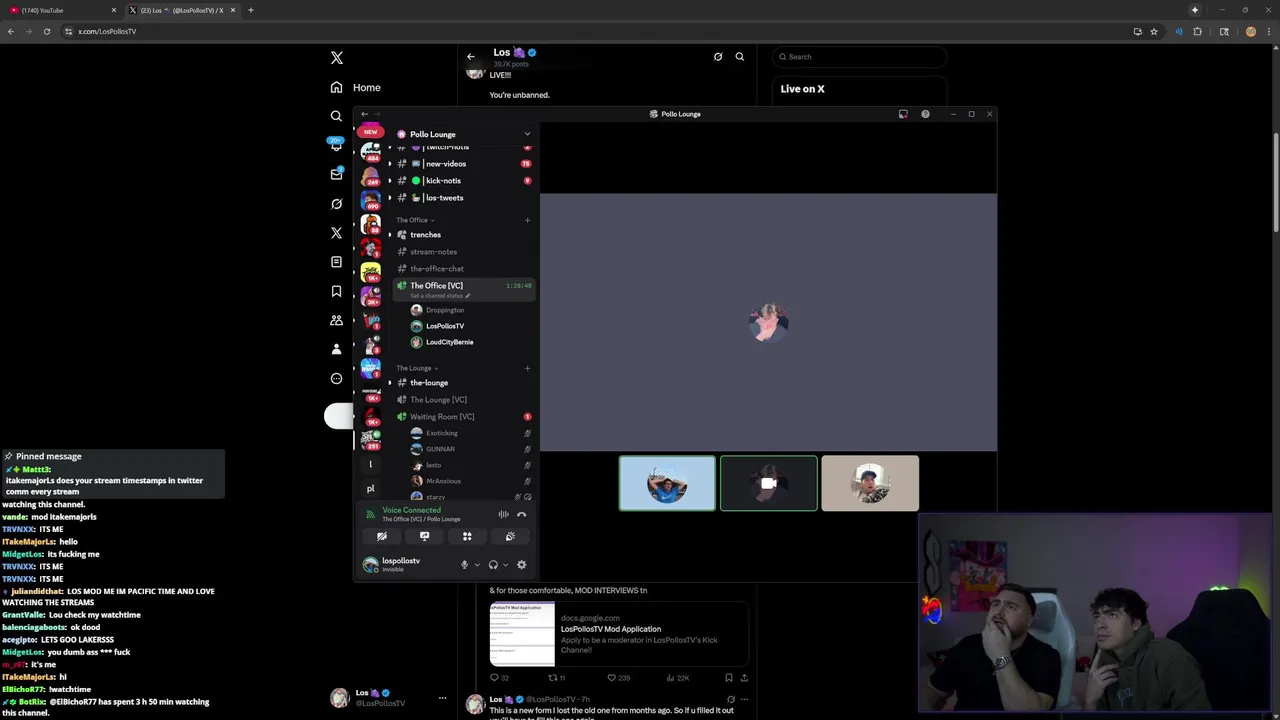Screen dimensions: 1280x720
Task: Open Messages envelope in X sidebar
Action: coord(337,174)
